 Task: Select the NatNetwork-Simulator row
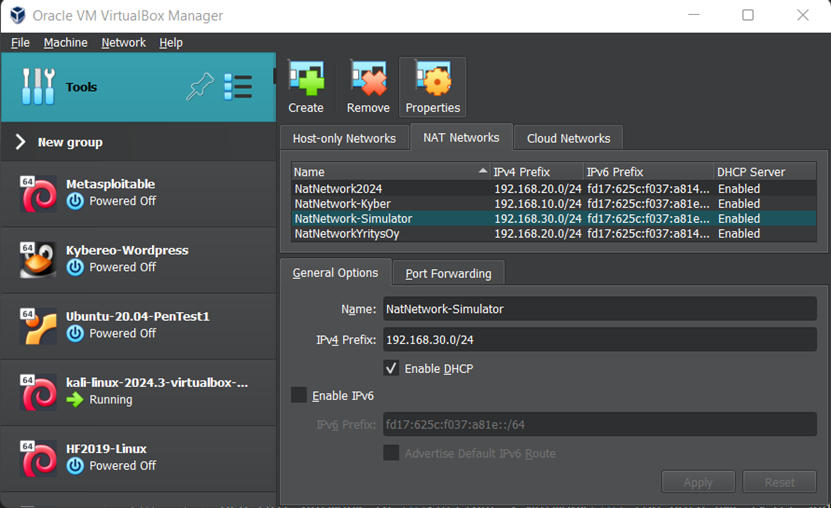[x=554, y=218]
